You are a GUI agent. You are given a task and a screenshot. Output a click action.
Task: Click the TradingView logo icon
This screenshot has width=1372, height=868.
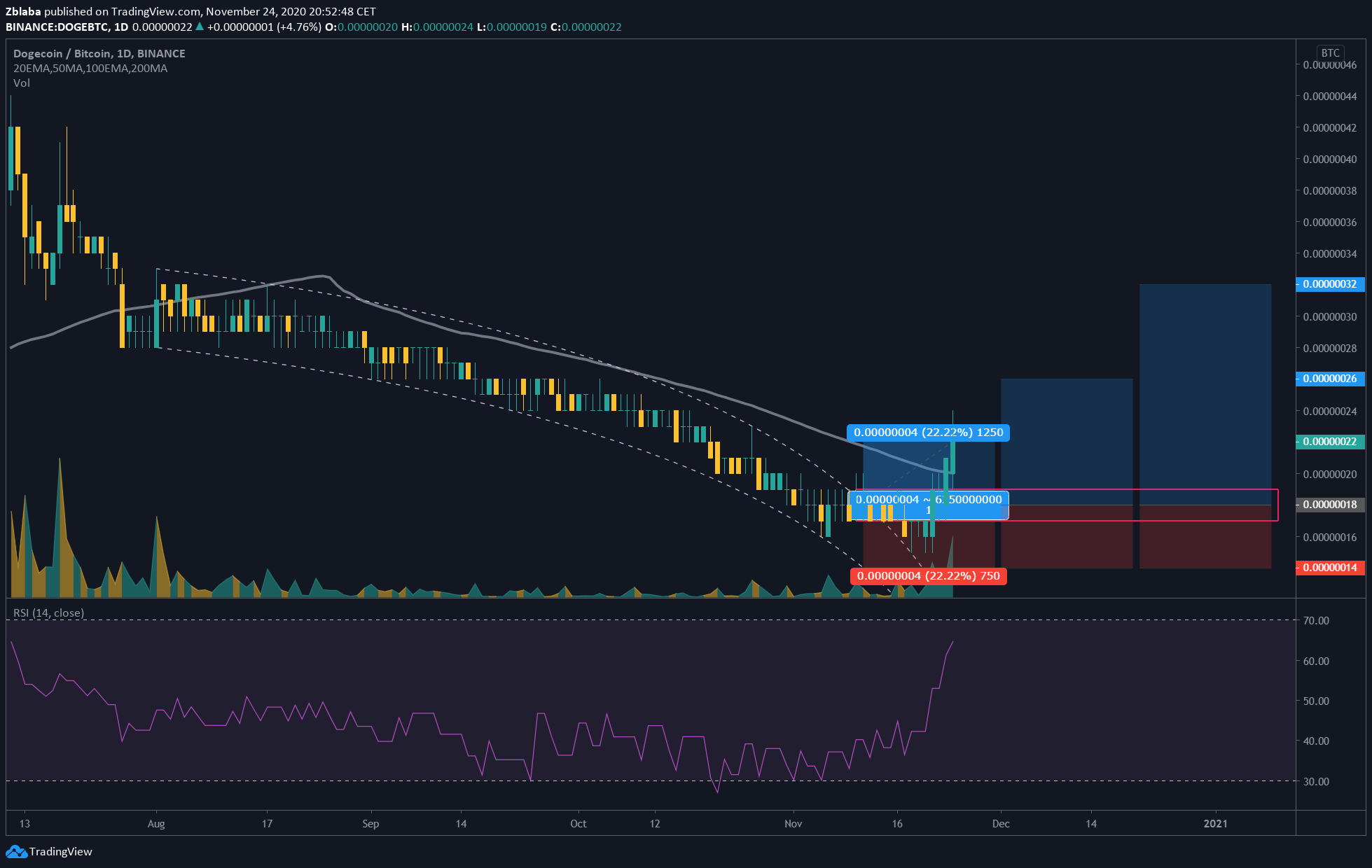tap(16, 852)
